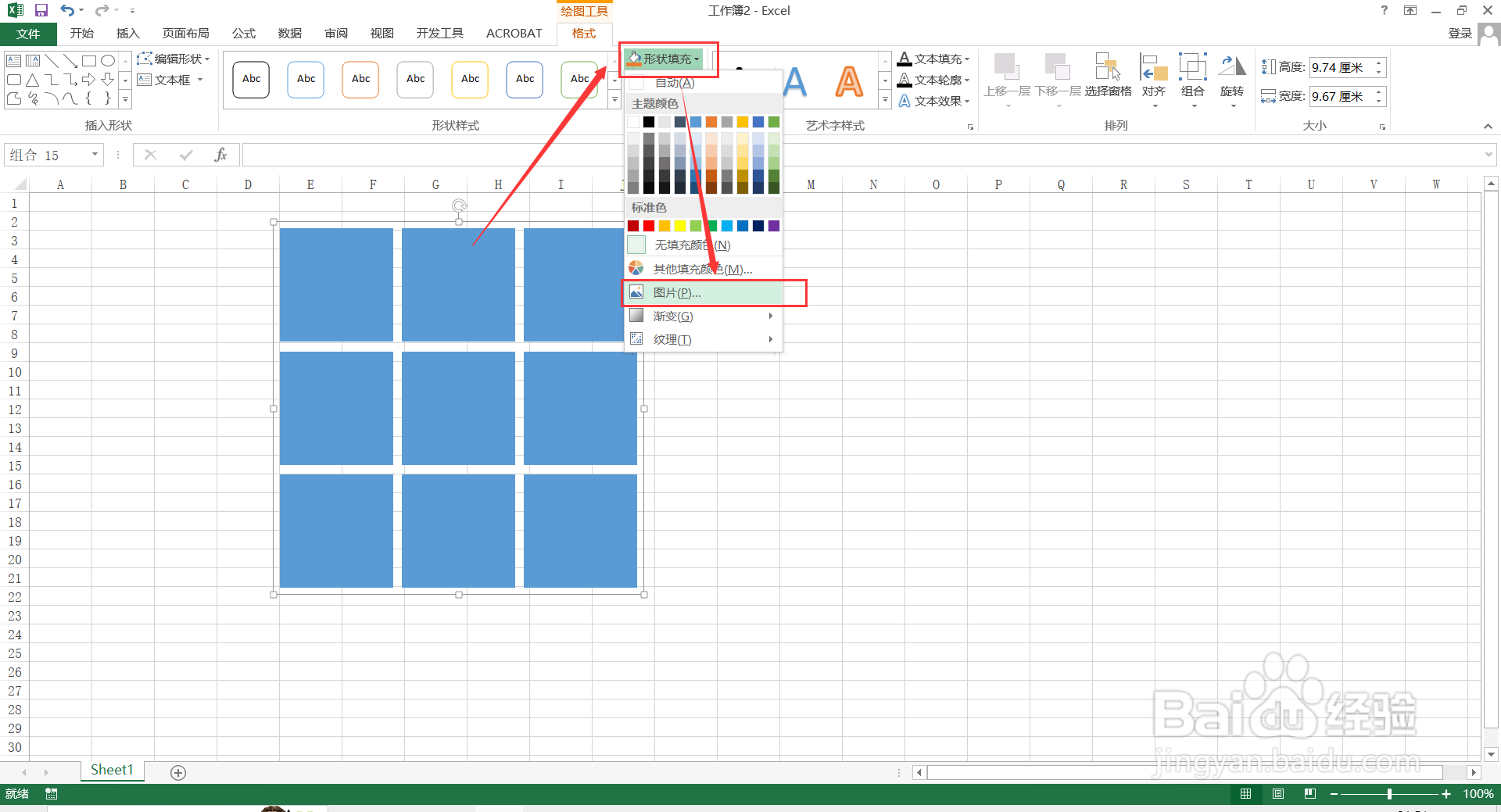Apply the black outline Abc shape style
Image resolution: width=1501 pixels, height=812 pixels.
tap(251, 79)
